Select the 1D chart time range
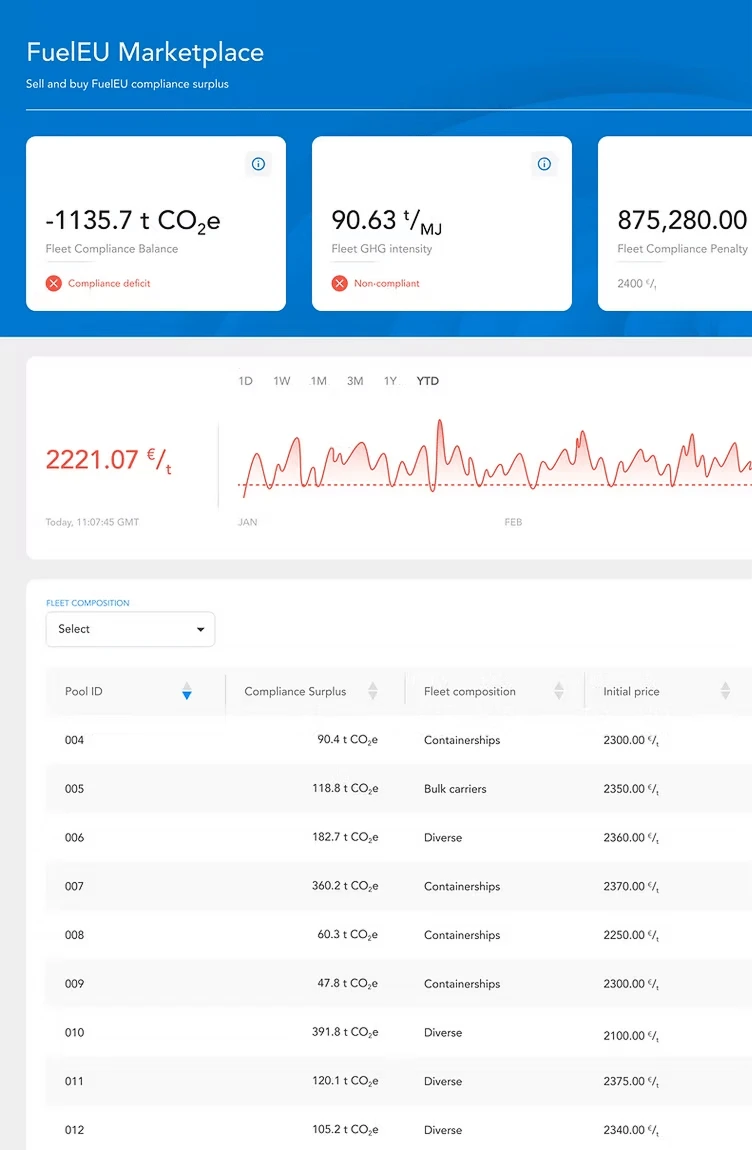752x1150 pixels. (x=245, y=381)
